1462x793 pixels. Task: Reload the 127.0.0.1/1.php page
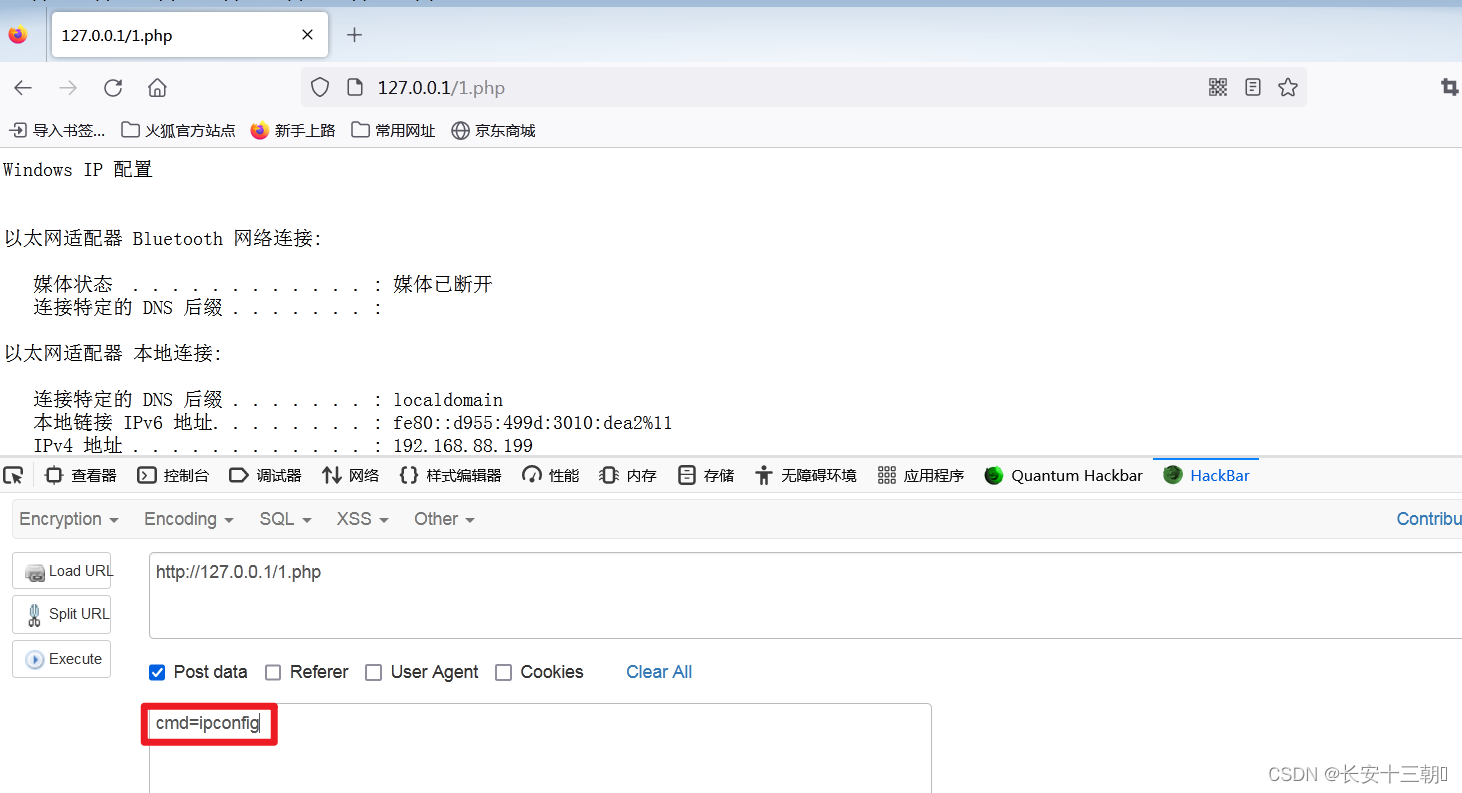113,88
